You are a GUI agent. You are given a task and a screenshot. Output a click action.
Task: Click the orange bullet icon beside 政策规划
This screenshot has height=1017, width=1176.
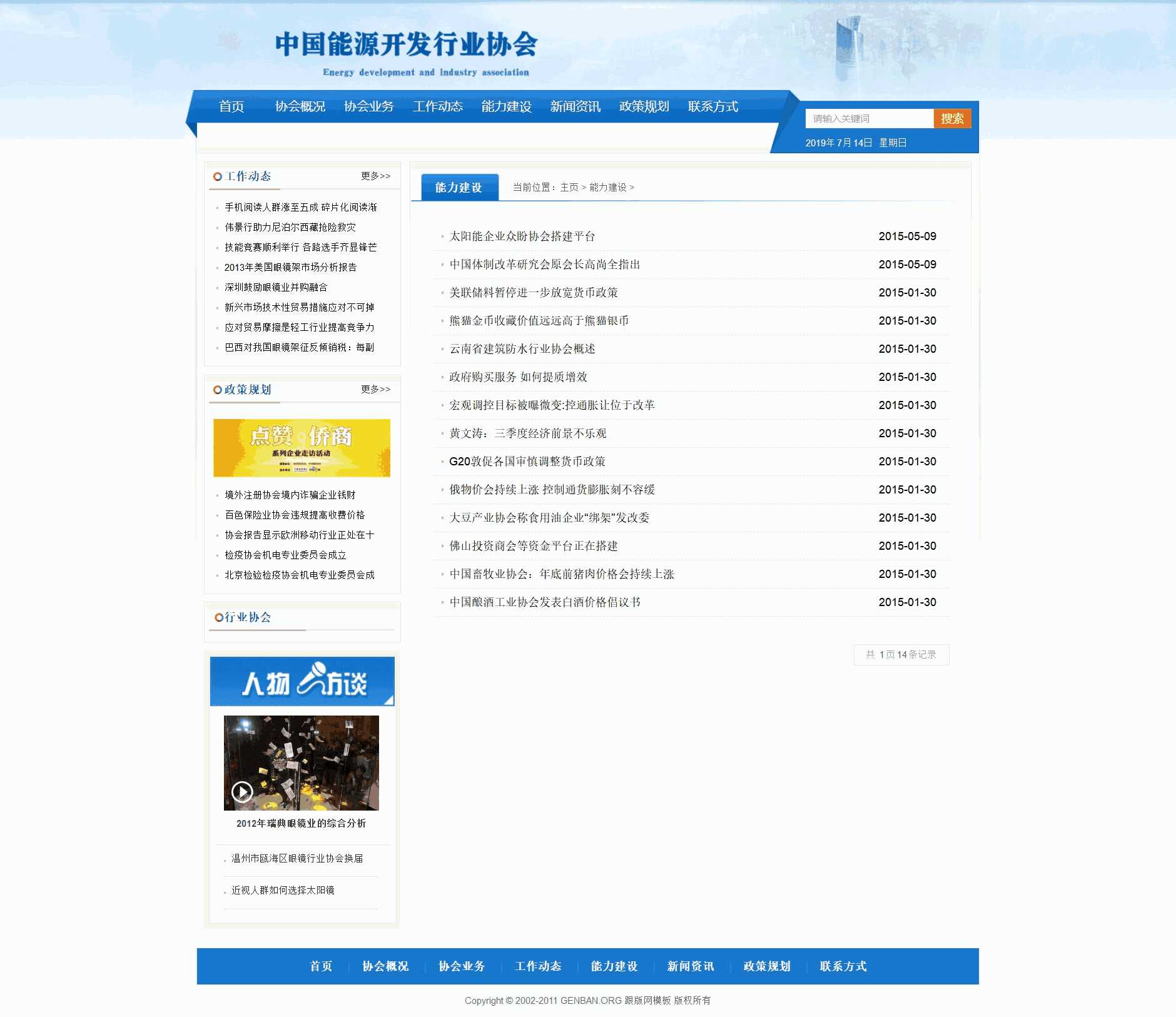point(216,389)
